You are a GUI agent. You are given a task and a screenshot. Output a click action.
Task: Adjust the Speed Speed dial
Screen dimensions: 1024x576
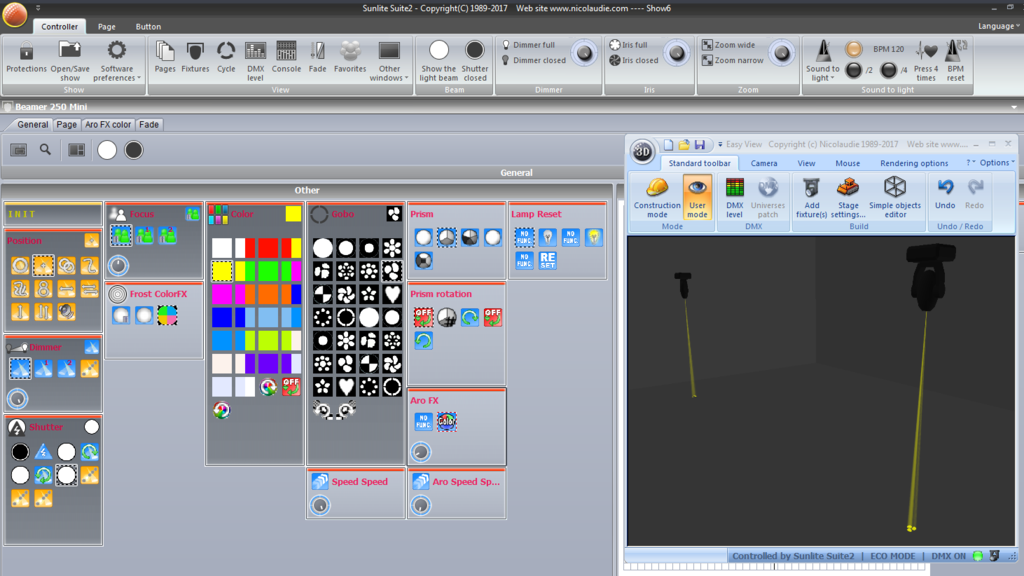(320, 505)
